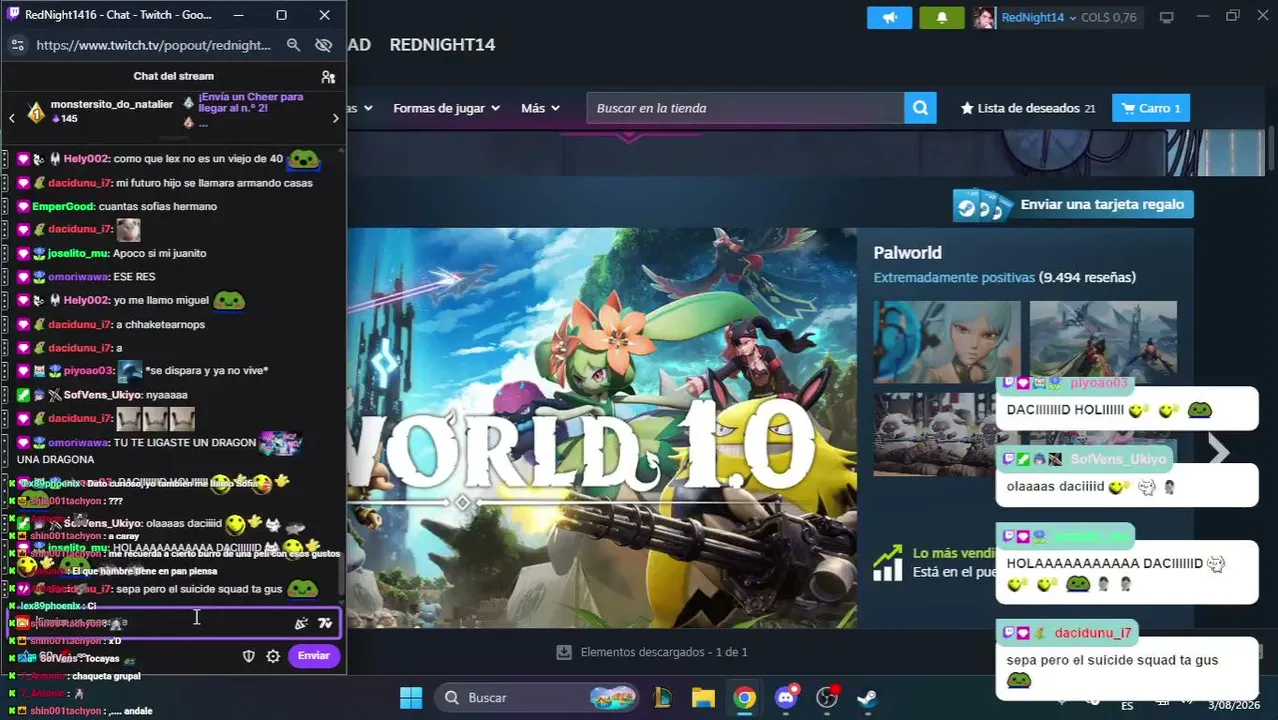Click RedNight14 profile avatar in Steam
Viewport: 1278px width, 720px height.
[984, 18]
